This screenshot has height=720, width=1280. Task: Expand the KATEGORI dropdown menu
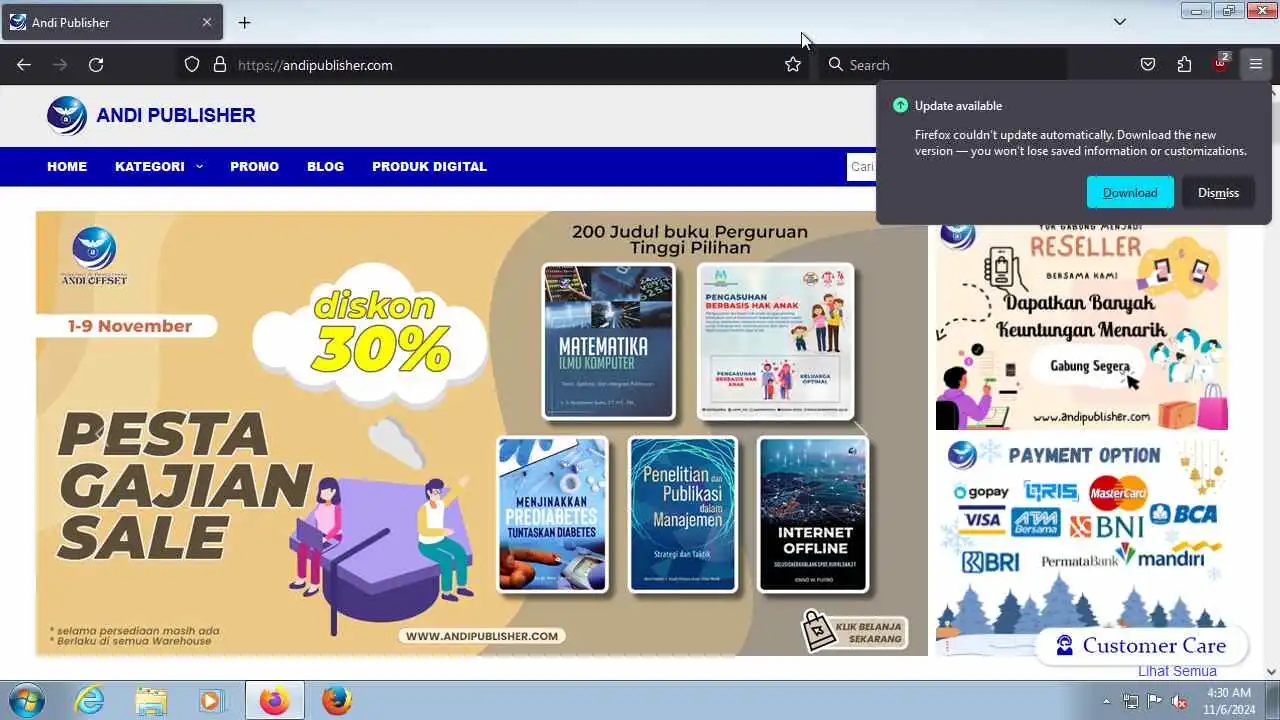point(159,166)
